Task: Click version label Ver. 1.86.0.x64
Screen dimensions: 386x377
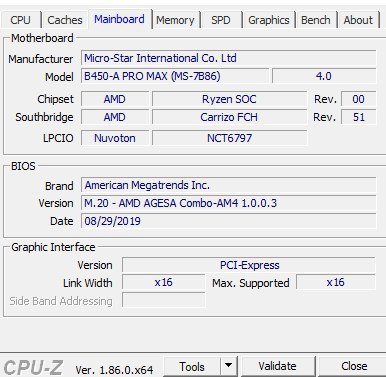Action: [114, 370]
